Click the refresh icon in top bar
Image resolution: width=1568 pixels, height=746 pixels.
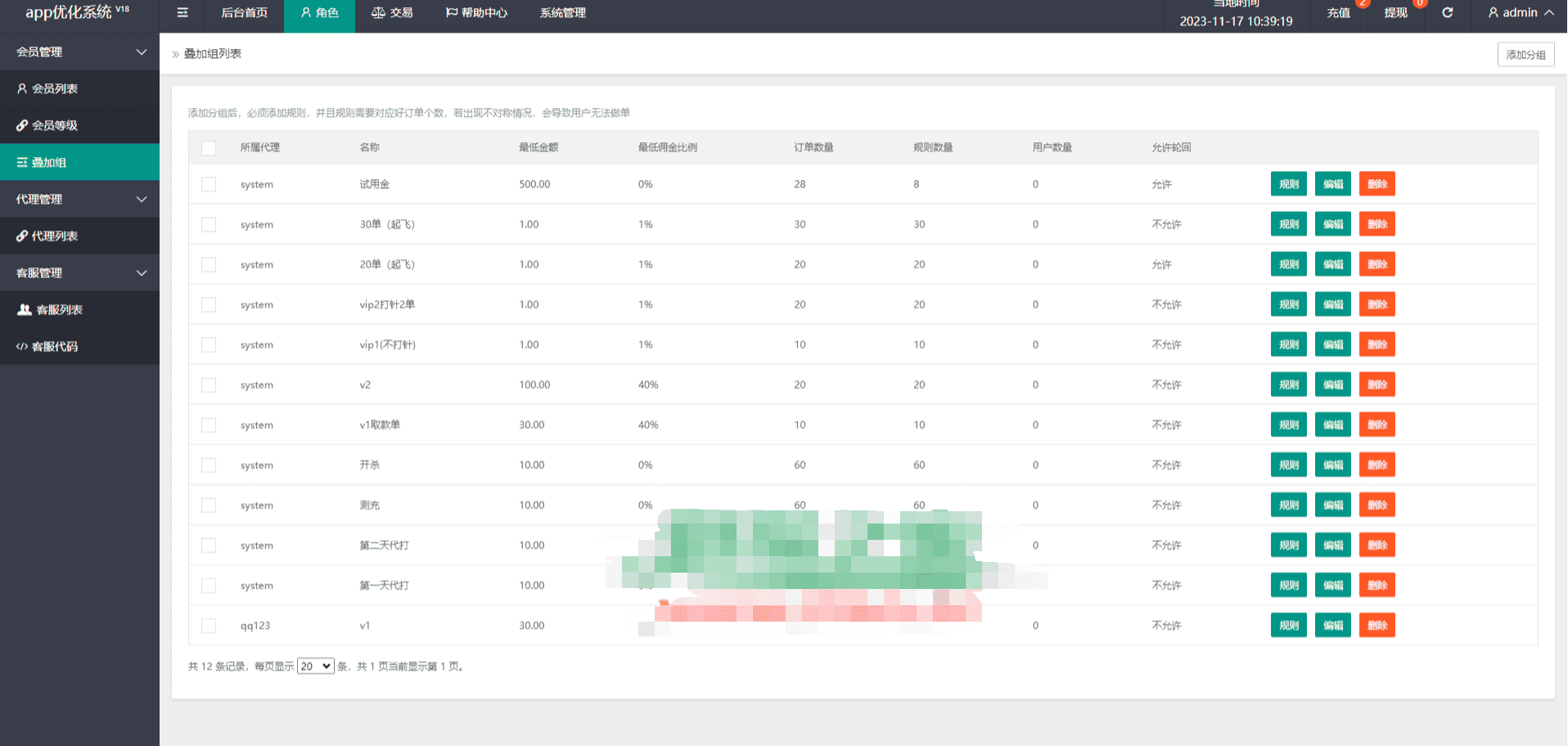[x=1447, y=13]
